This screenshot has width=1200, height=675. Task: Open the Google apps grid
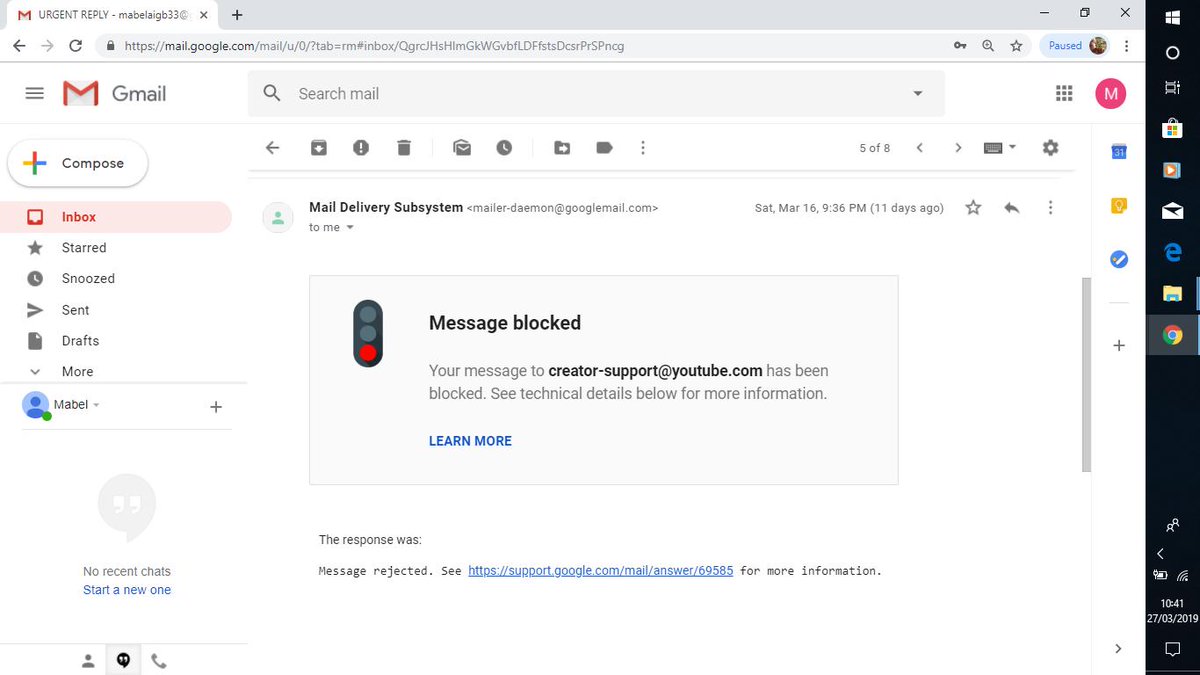[x=1064, y=93]
